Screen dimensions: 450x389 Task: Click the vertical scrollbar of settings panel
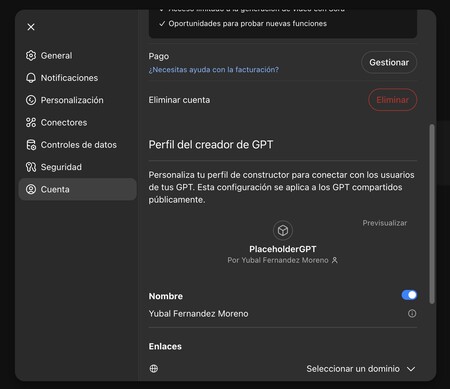(432, 214)
